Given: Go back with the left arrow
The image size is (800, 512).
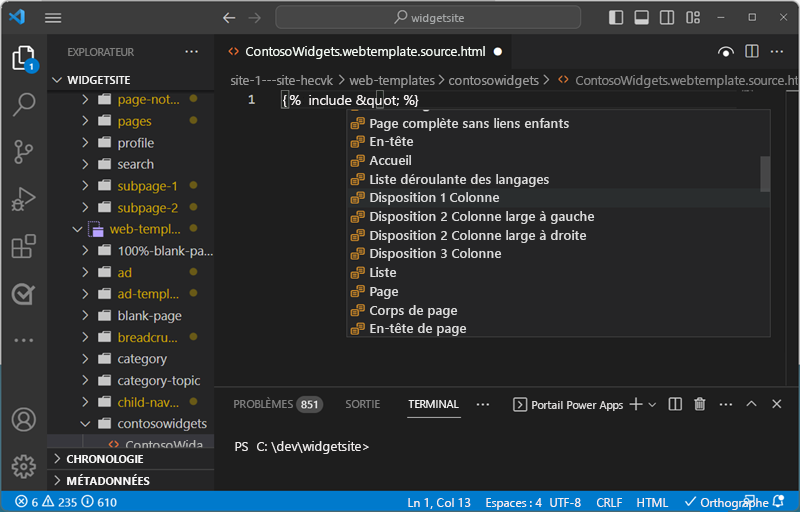Looking at the screenshot, I should point(229,18).
